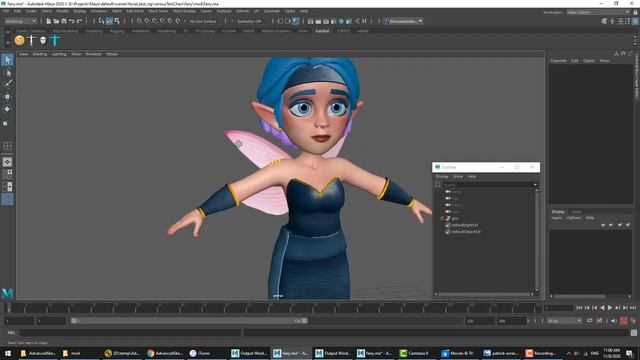Select the Scale tool in the toolbox
640x360 pixels.
click(x=6, y=123)
